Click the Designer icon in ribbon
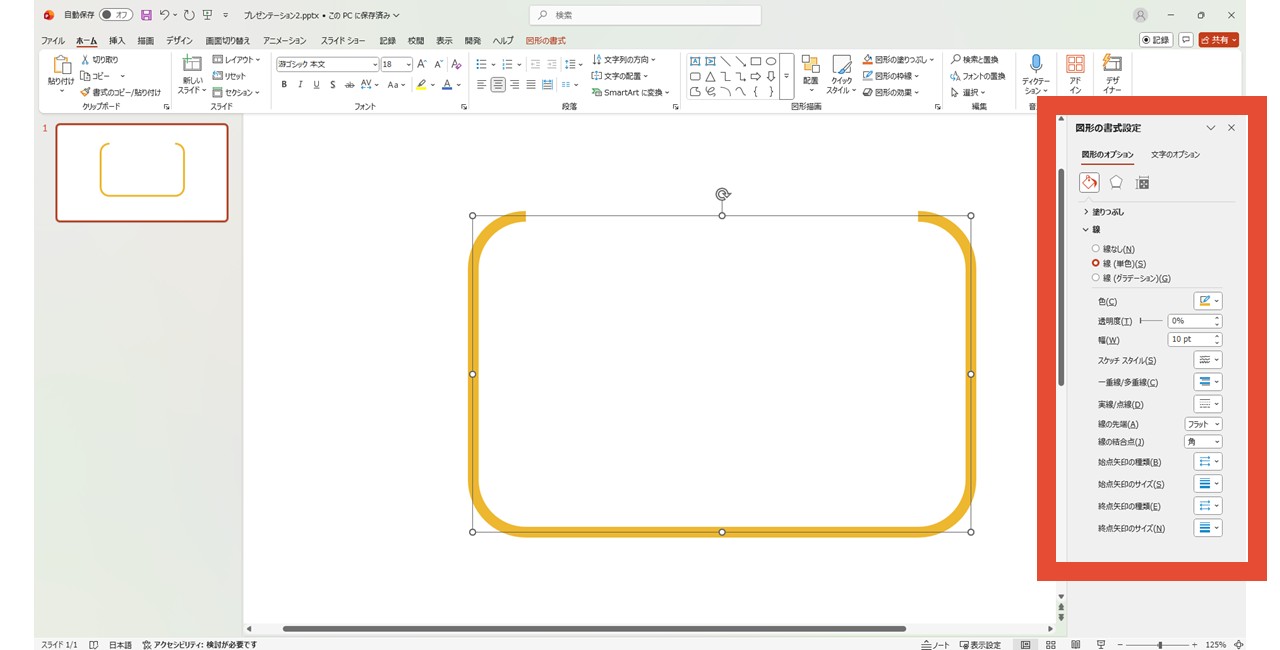1280x650 pixels. (x=1112, y=65)
